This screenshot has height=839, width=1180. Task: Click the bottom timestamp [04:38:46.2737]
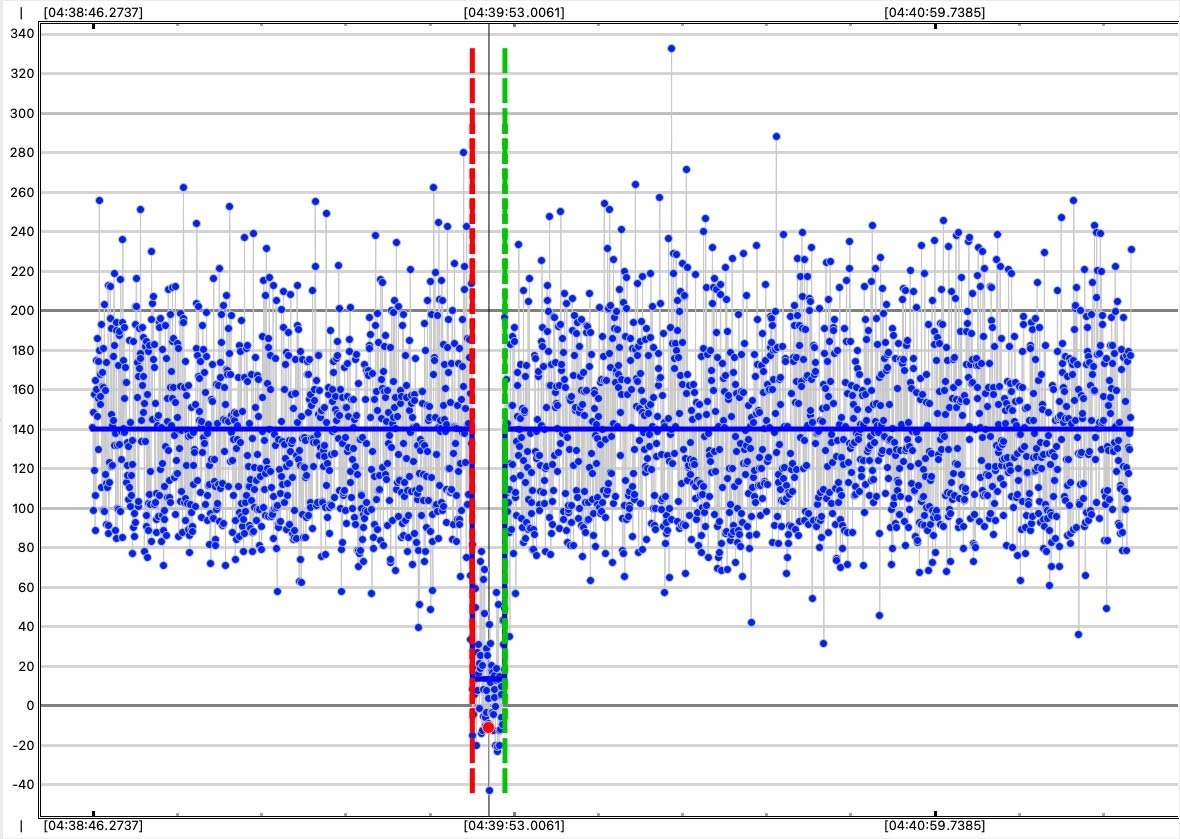pyautogui.click(x=93, y=825)
